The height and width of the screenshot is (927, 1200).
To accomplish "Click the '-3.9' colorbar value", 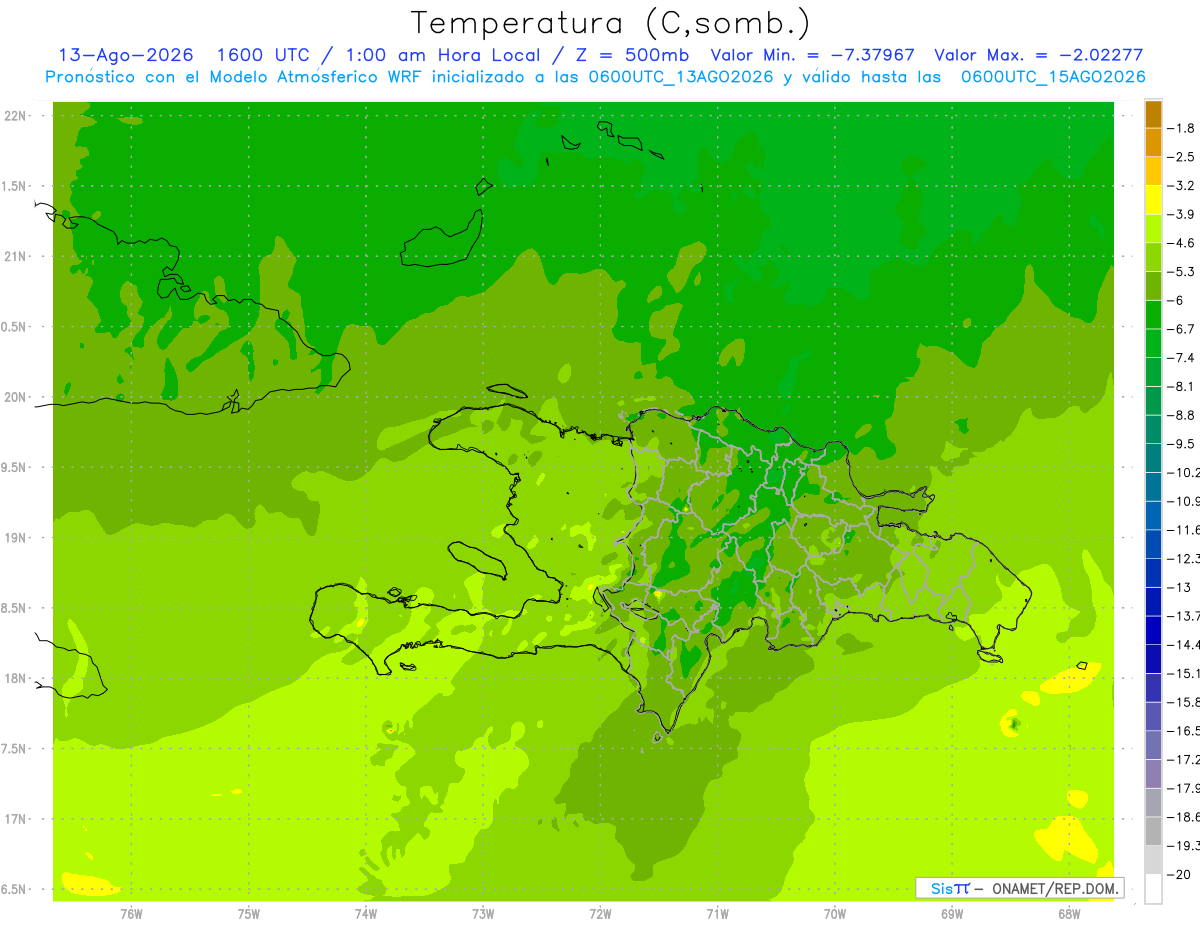I will [x=1182, y=214].
